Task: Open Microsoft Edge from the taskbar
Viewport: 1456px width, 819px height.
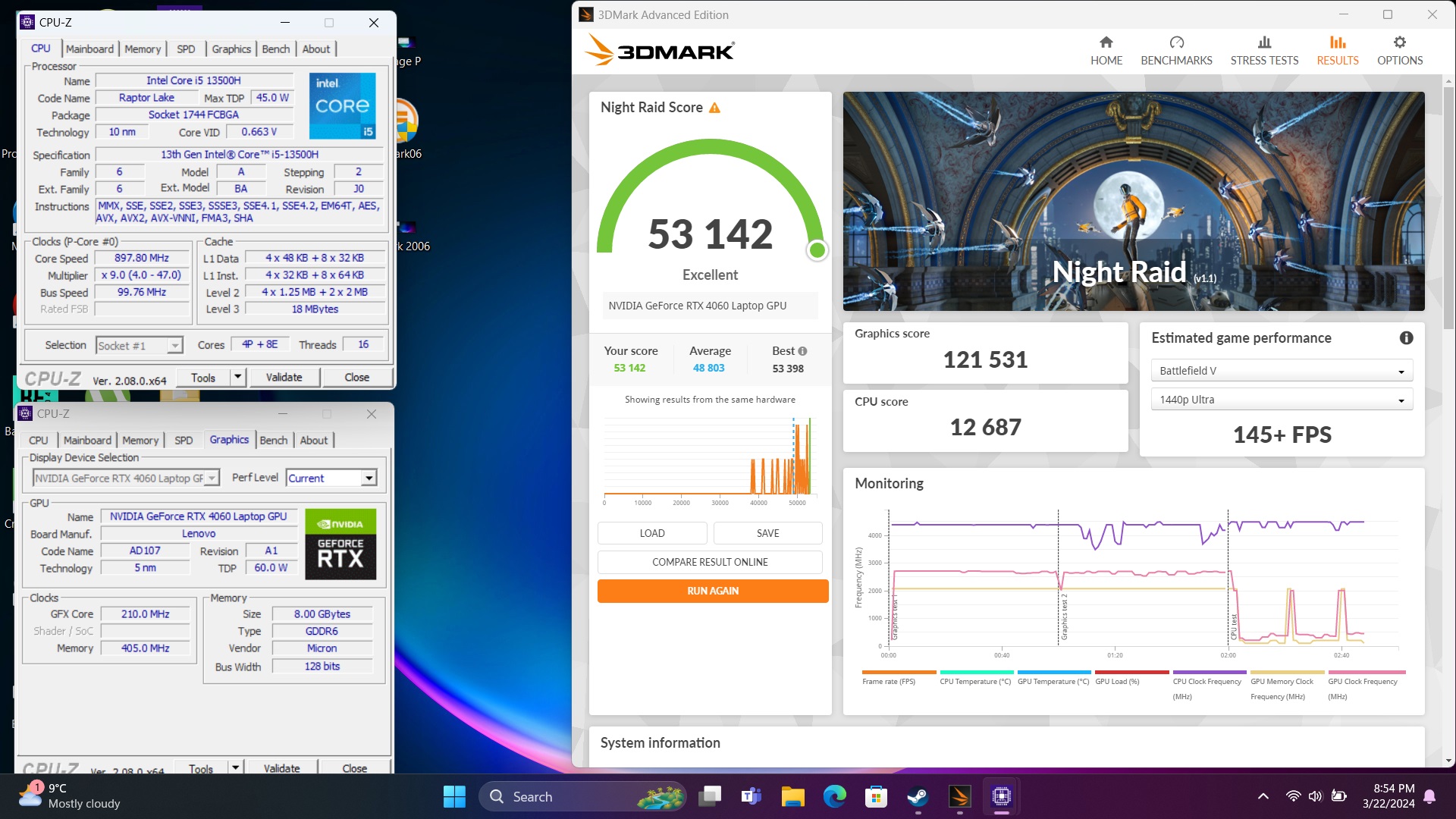Action: tap(834, 796)
